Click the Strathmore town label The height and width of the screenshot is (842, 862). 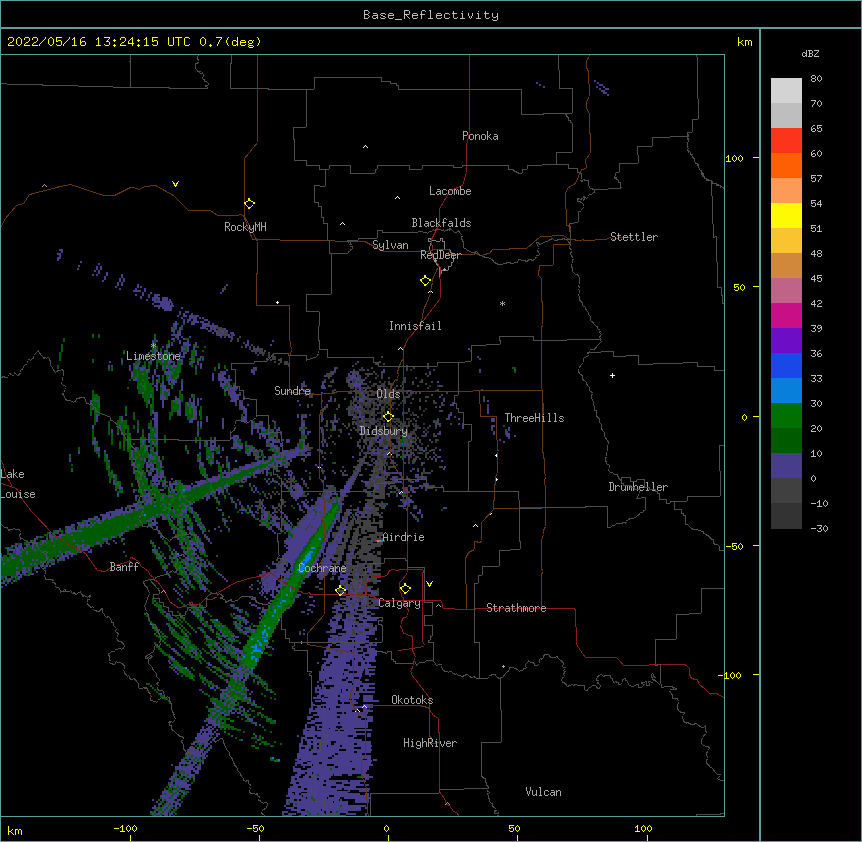click(x=516, y=608)
